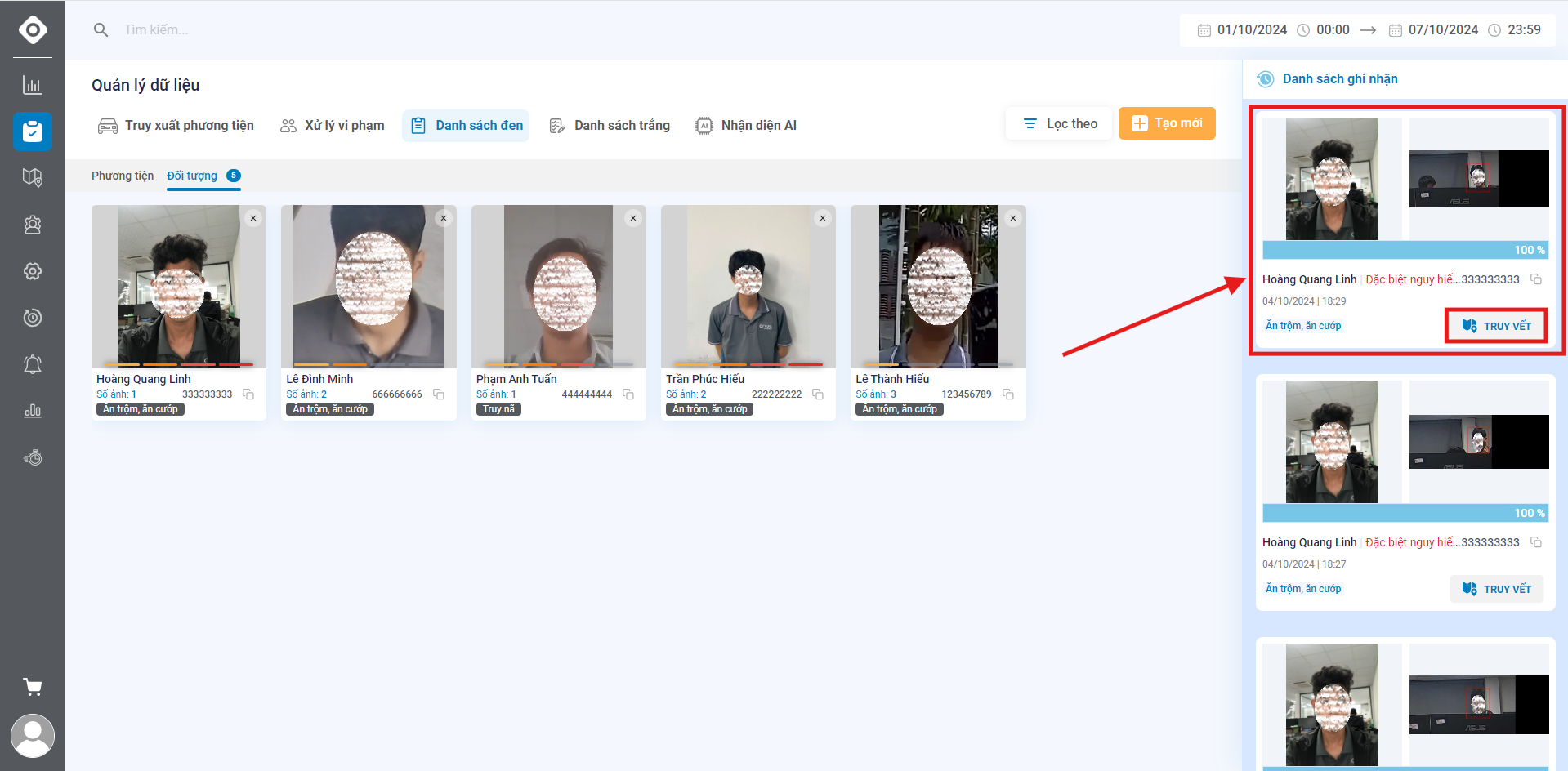Click the Danh sách ghi nhận heading
1568x771 pixels.
(x=1340, y=79)
